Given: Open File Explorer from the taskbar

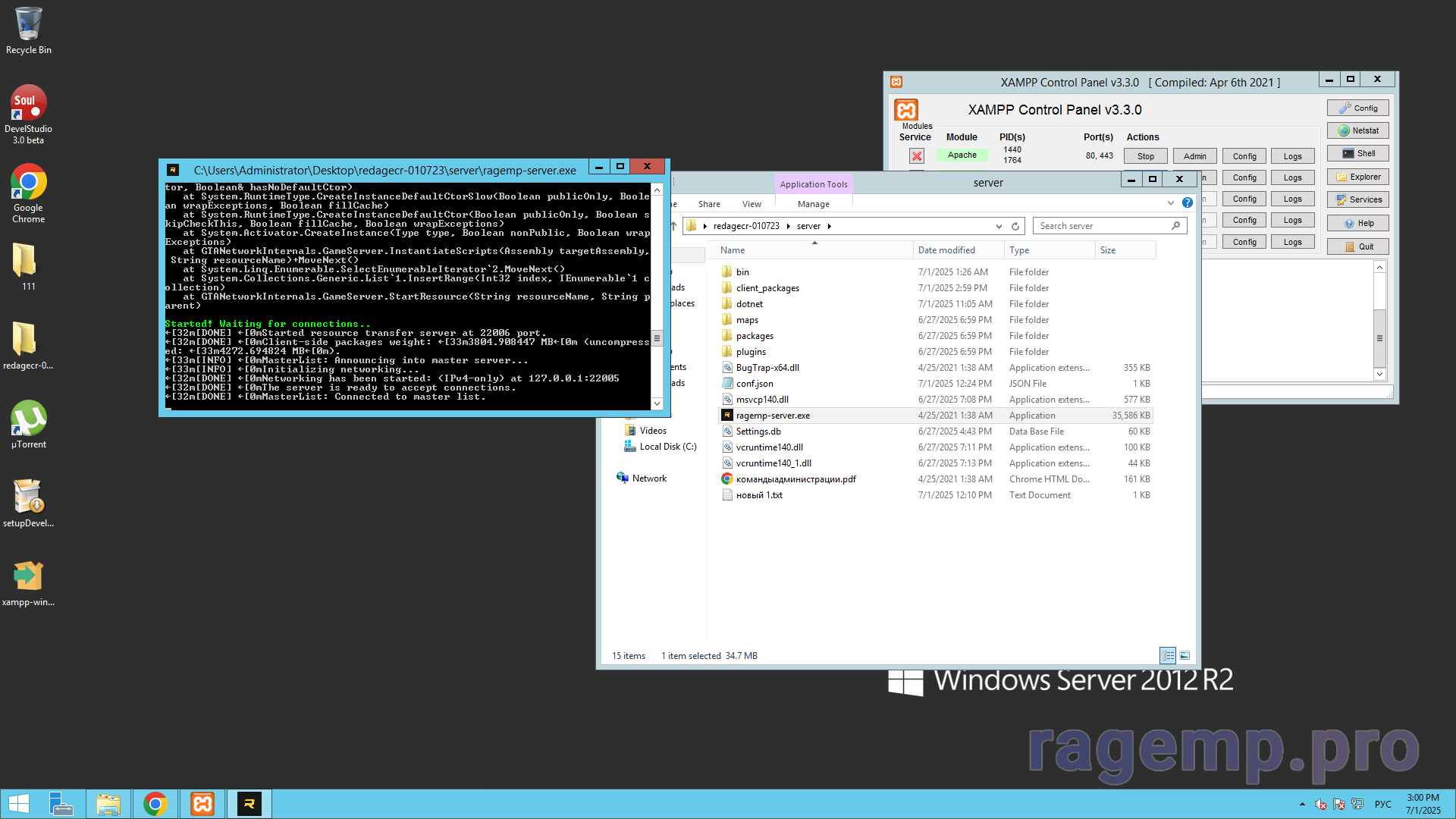Looking at the screenshot, I should tap(108, 804).
